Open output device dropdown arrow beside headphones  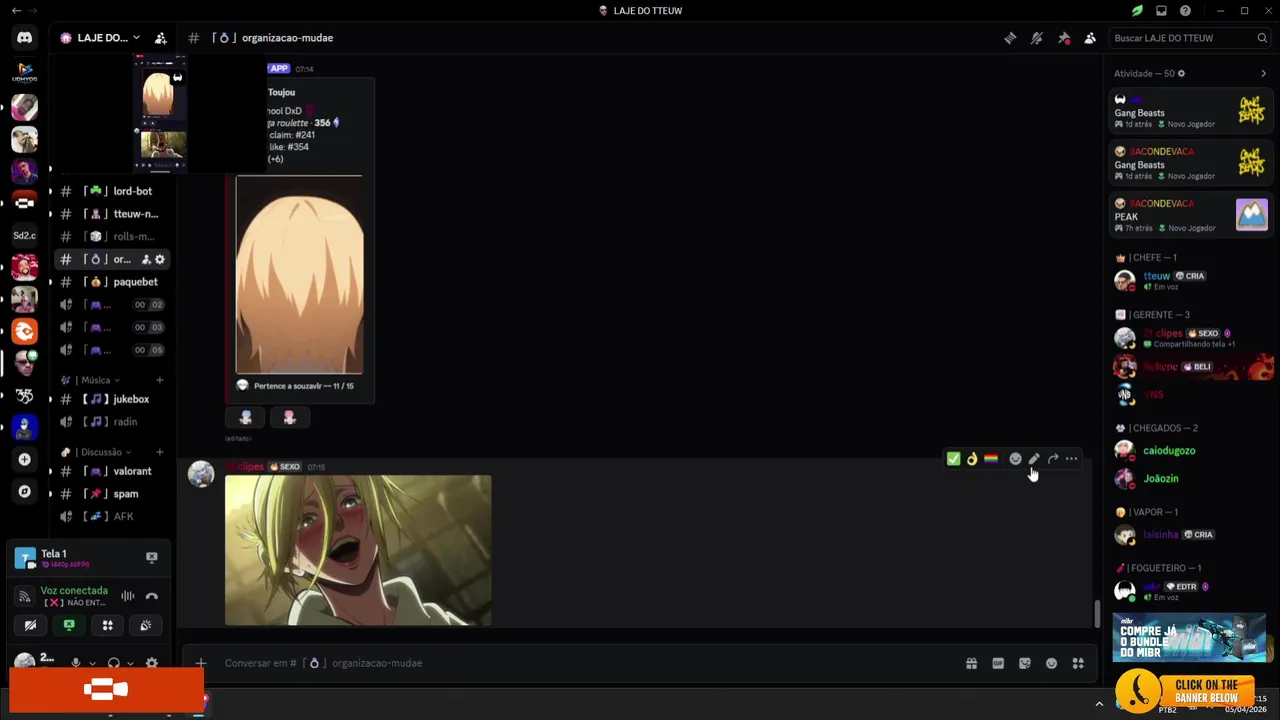[x=130, y=663]
